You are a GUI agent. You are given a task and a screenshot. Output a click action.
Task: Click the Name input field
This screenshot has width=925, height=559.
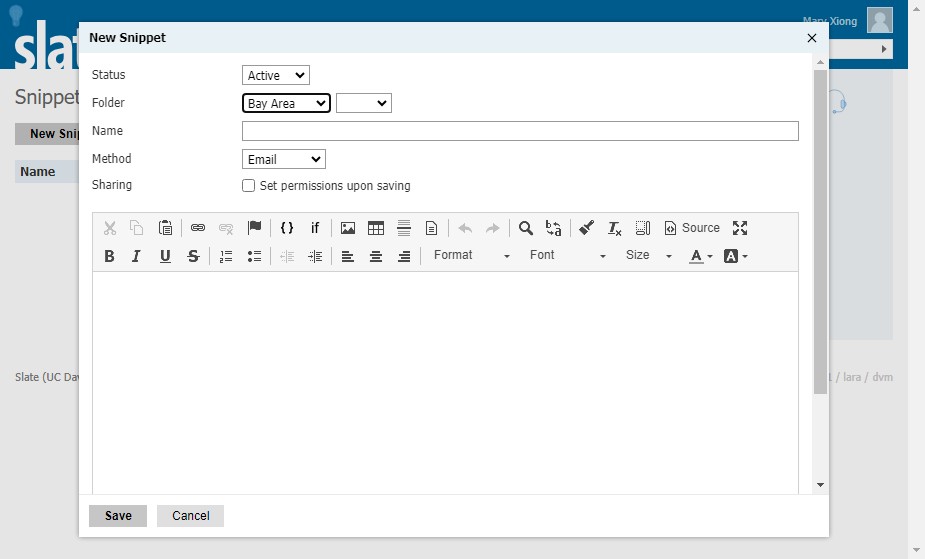tap(520, 131)
